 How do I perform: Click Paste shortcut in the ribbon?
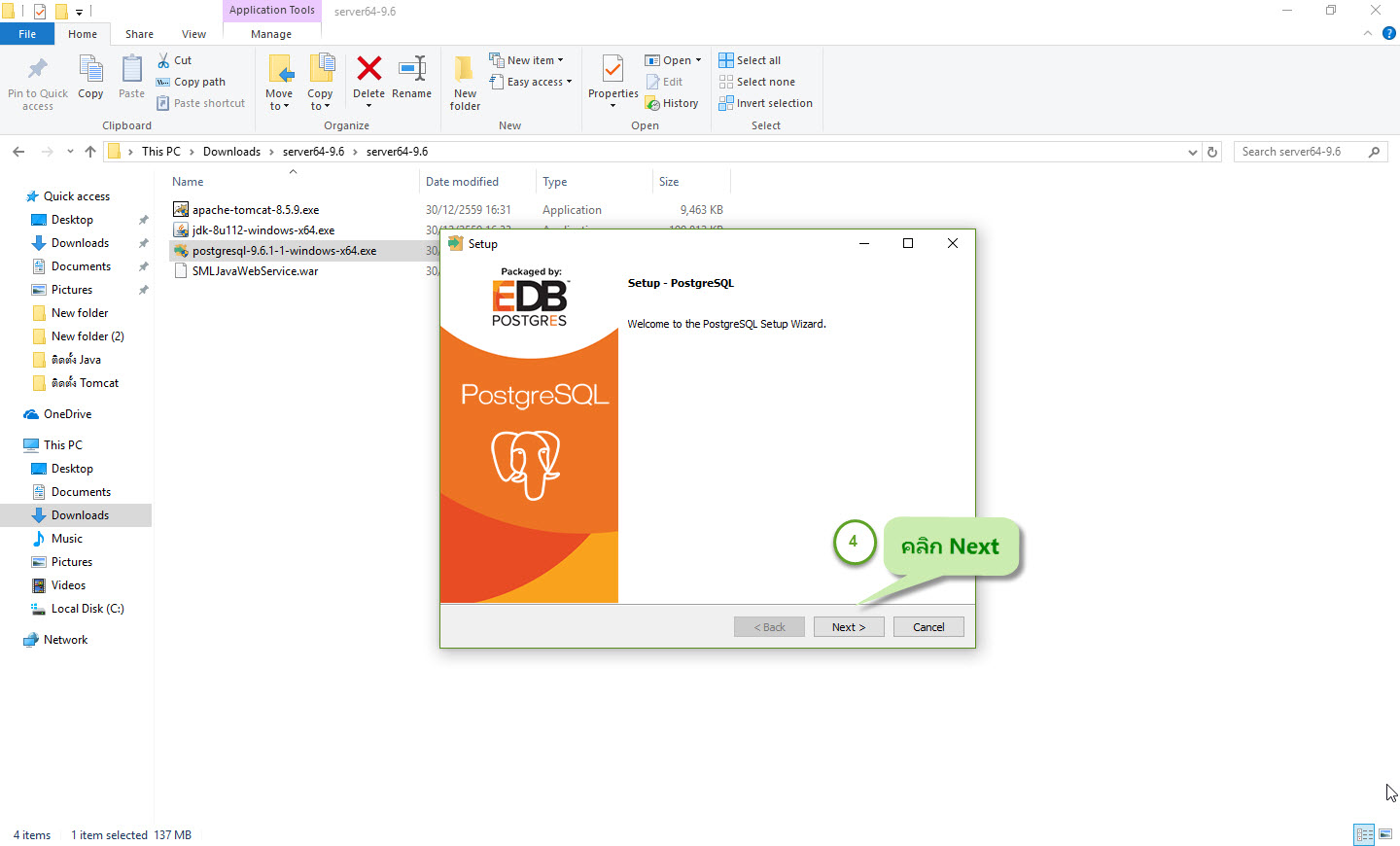200,103
